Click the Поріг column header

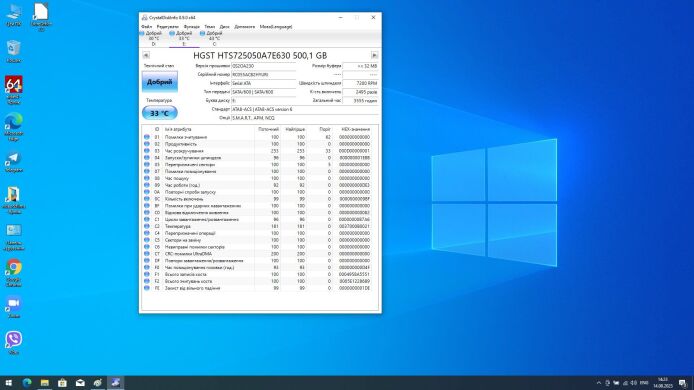coord(320,129)
